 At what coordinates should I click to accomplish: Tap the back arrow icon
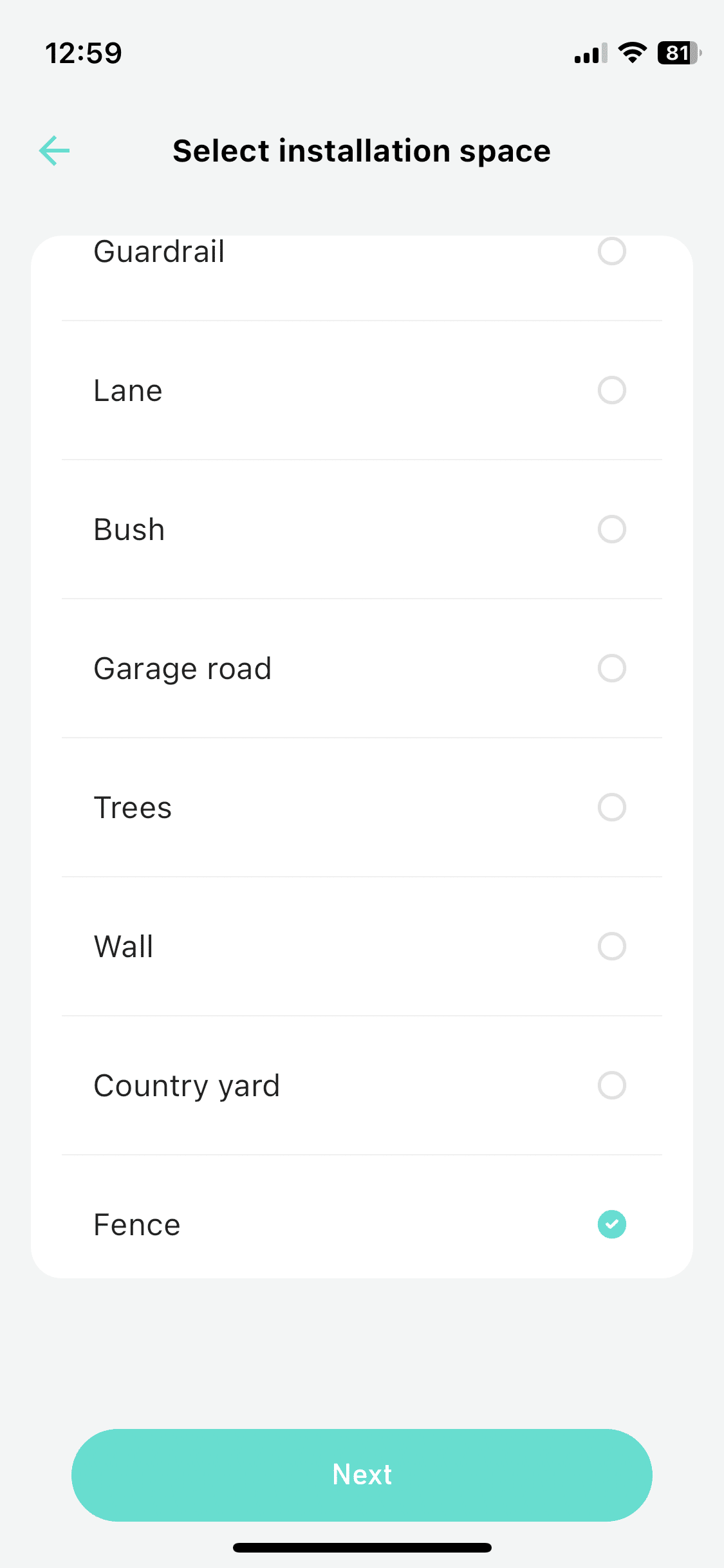point(55,151)
